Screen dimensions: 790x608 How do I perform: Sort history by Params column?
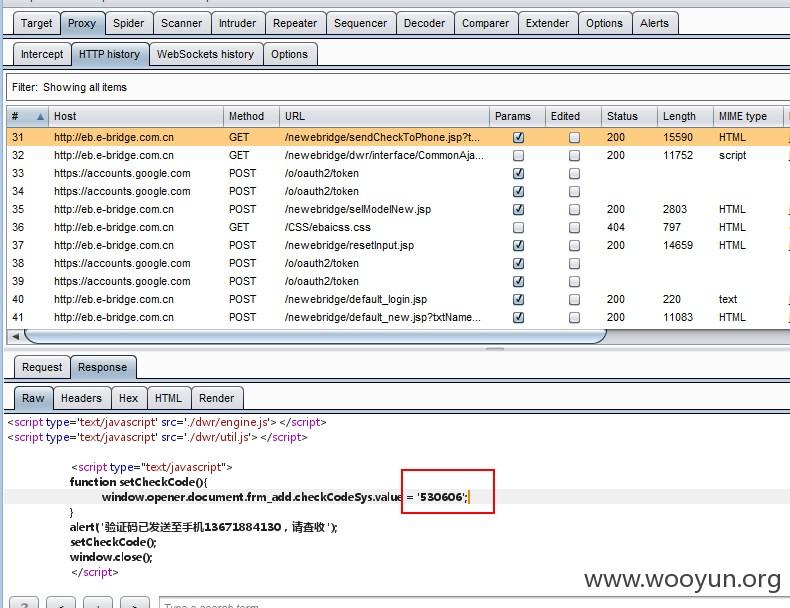[517, 116]
